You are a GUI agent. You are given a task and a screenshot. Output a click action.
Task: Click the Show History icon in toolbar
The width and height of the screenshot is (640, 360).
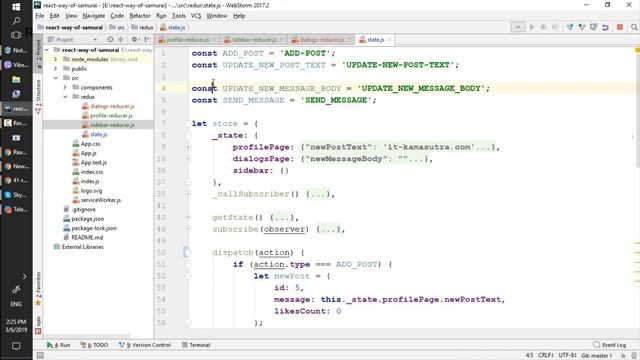click(x=593, y=27)
